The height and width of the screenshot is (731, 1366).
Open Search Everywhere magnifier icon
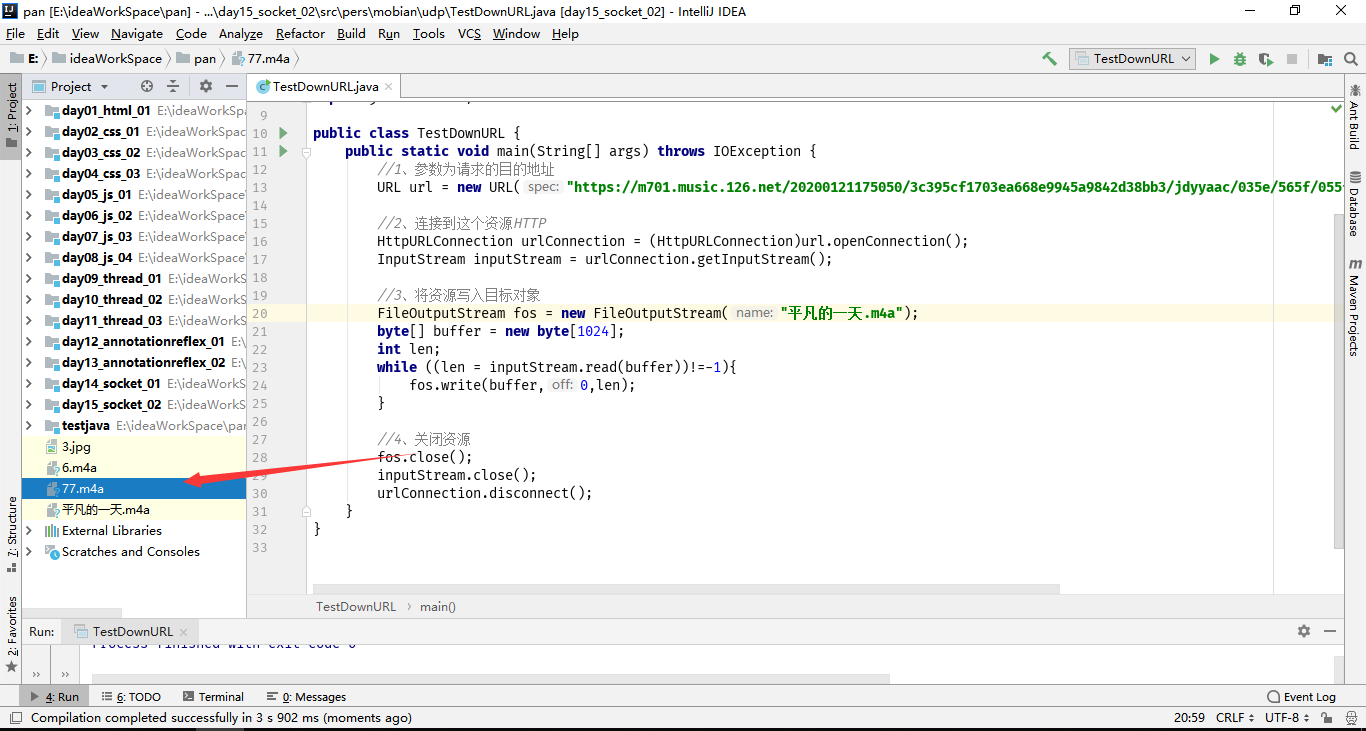tap(1350, 59)
